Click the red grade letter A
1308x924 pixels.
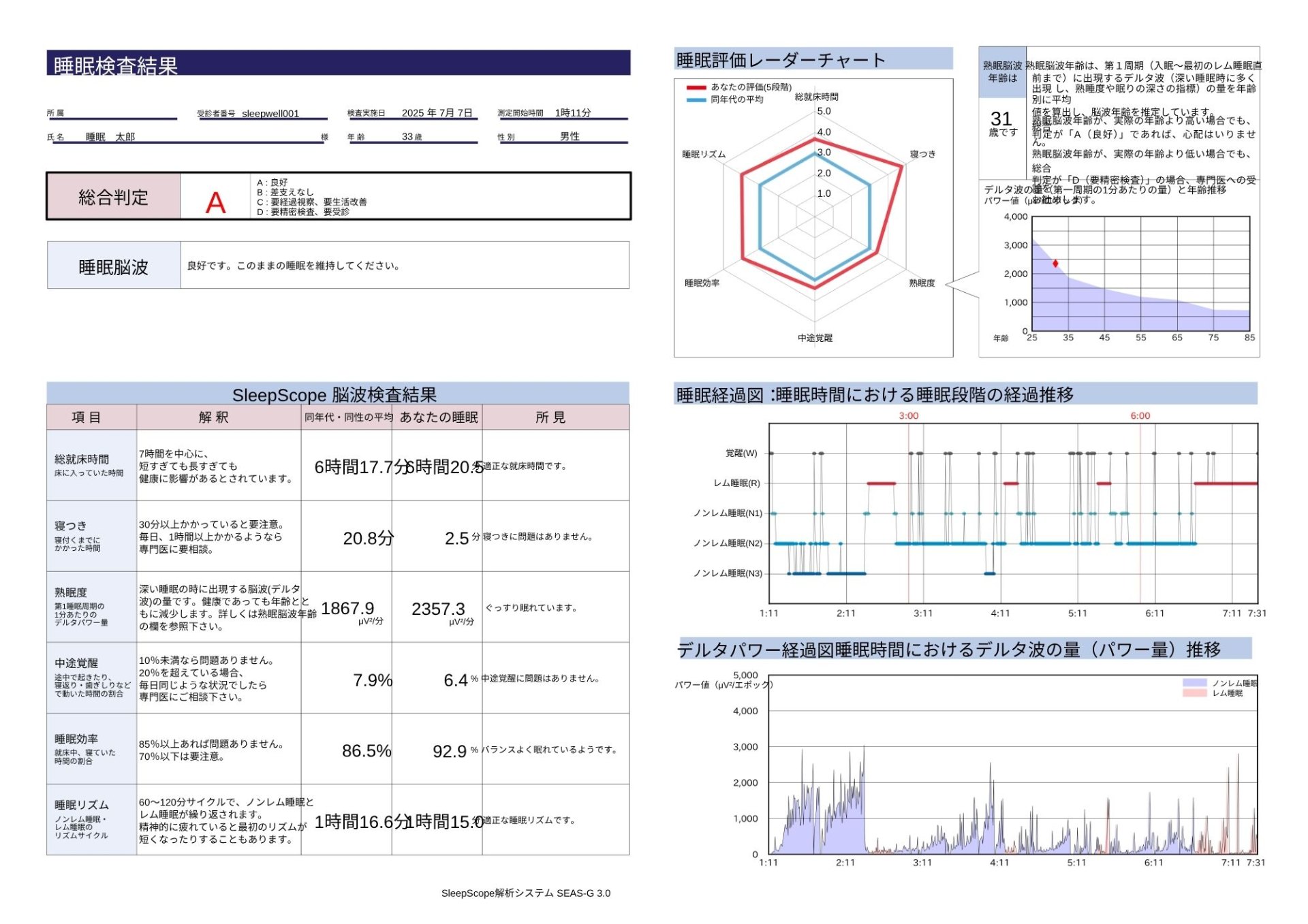215,202
